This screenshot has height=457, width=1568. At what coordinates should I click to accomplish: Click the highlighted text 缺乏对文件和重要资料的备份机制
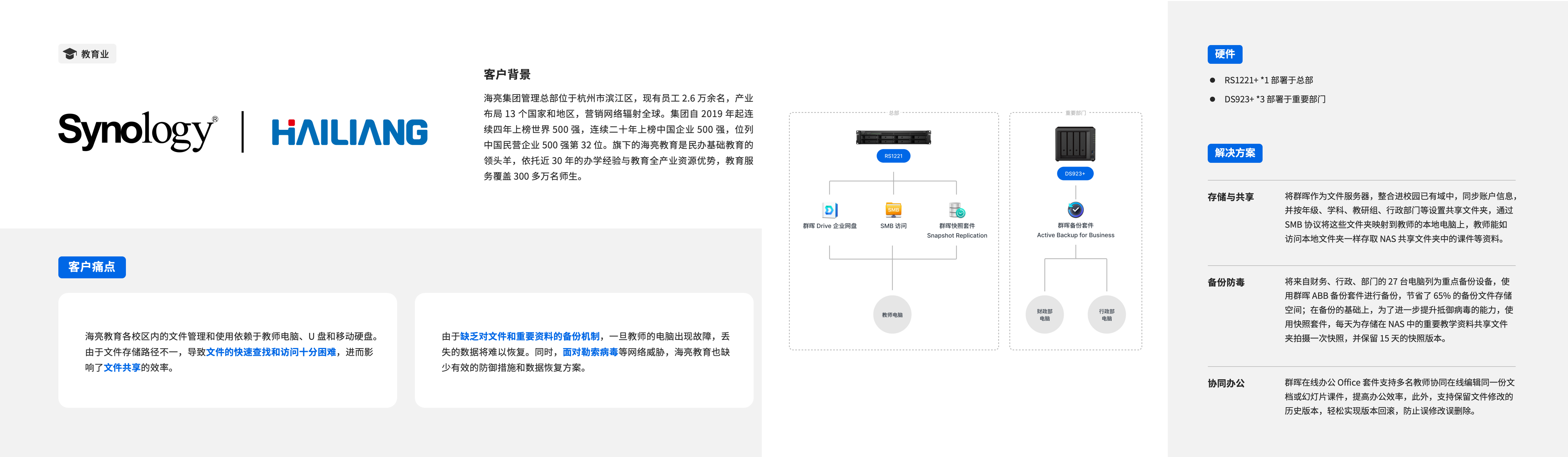(x=529, y=336)
